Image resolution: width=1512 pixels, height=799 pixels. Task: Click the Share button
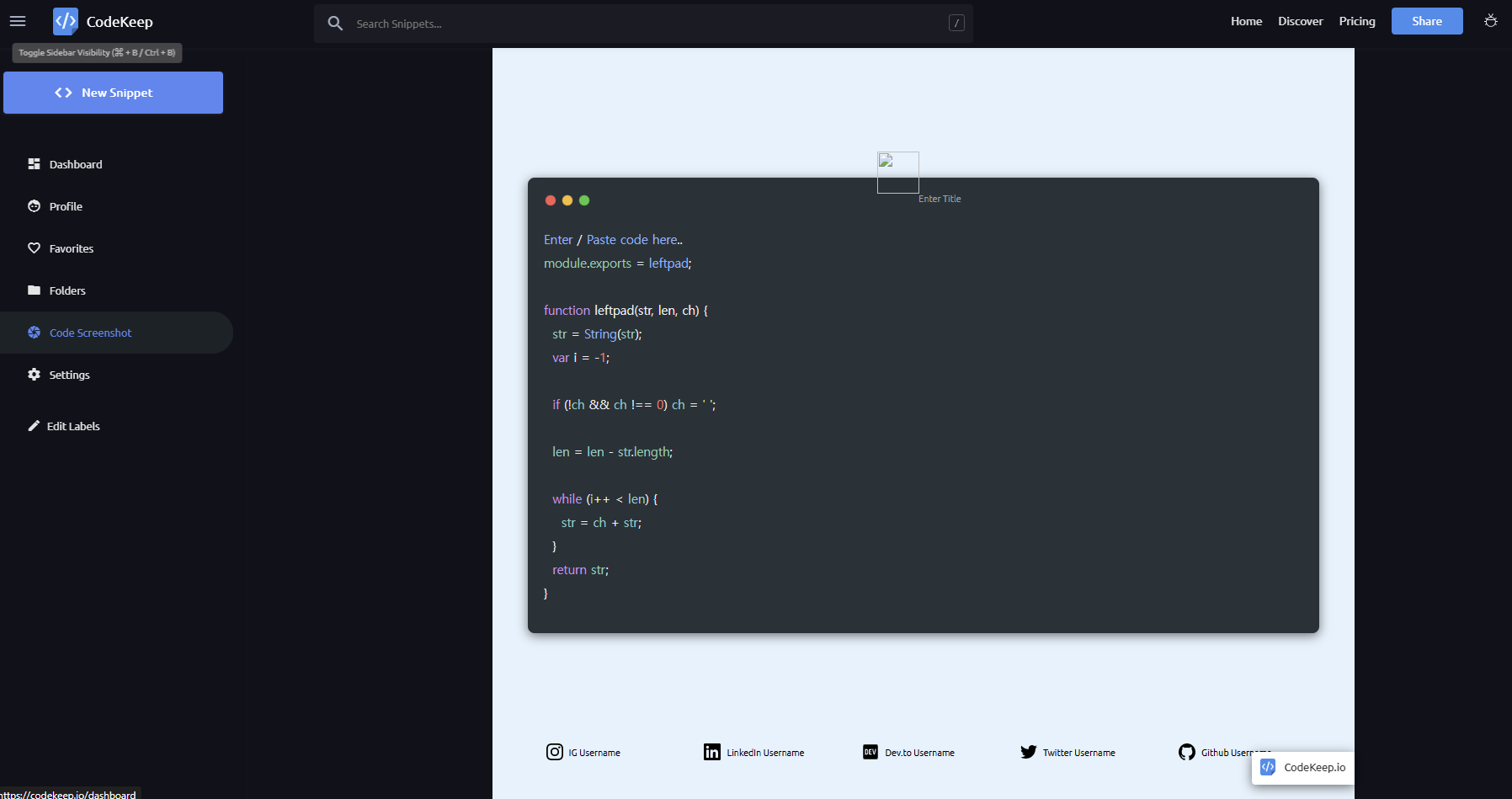(x=1426, y=20)
